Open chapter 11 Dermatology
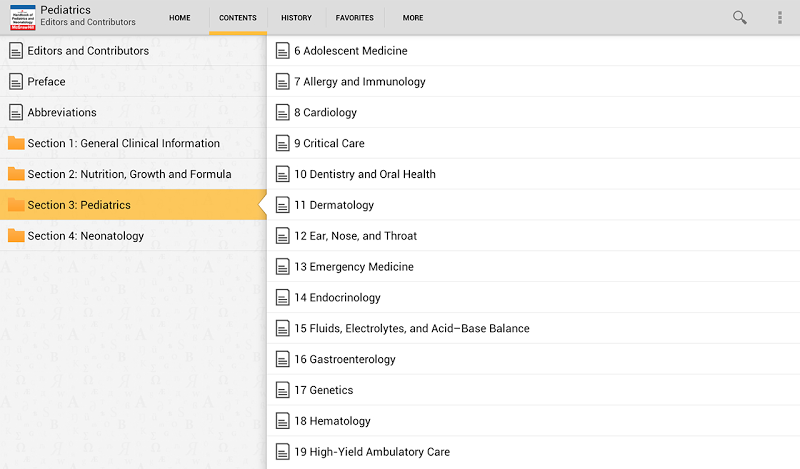Screen dimensions: 800x469 (334, 206)
